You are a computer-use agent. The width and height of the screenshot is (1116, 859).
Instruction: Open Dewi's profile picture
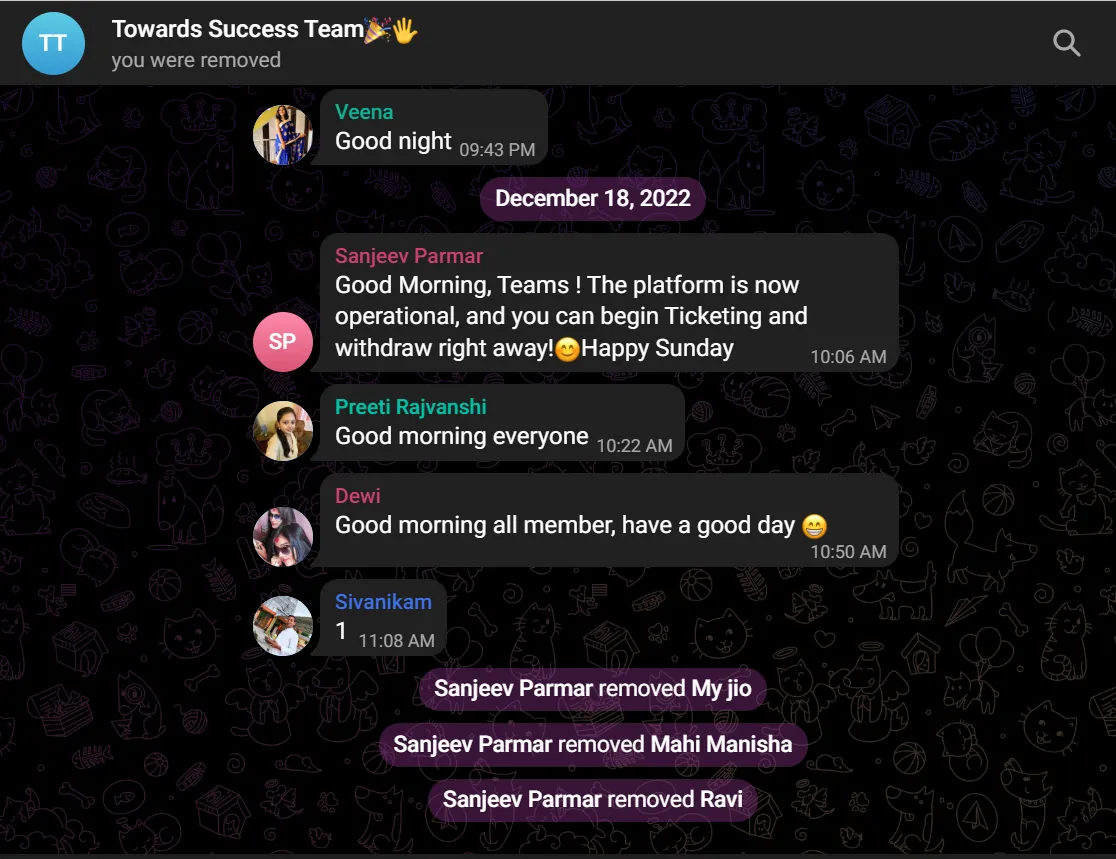click(x=283, y=537)
